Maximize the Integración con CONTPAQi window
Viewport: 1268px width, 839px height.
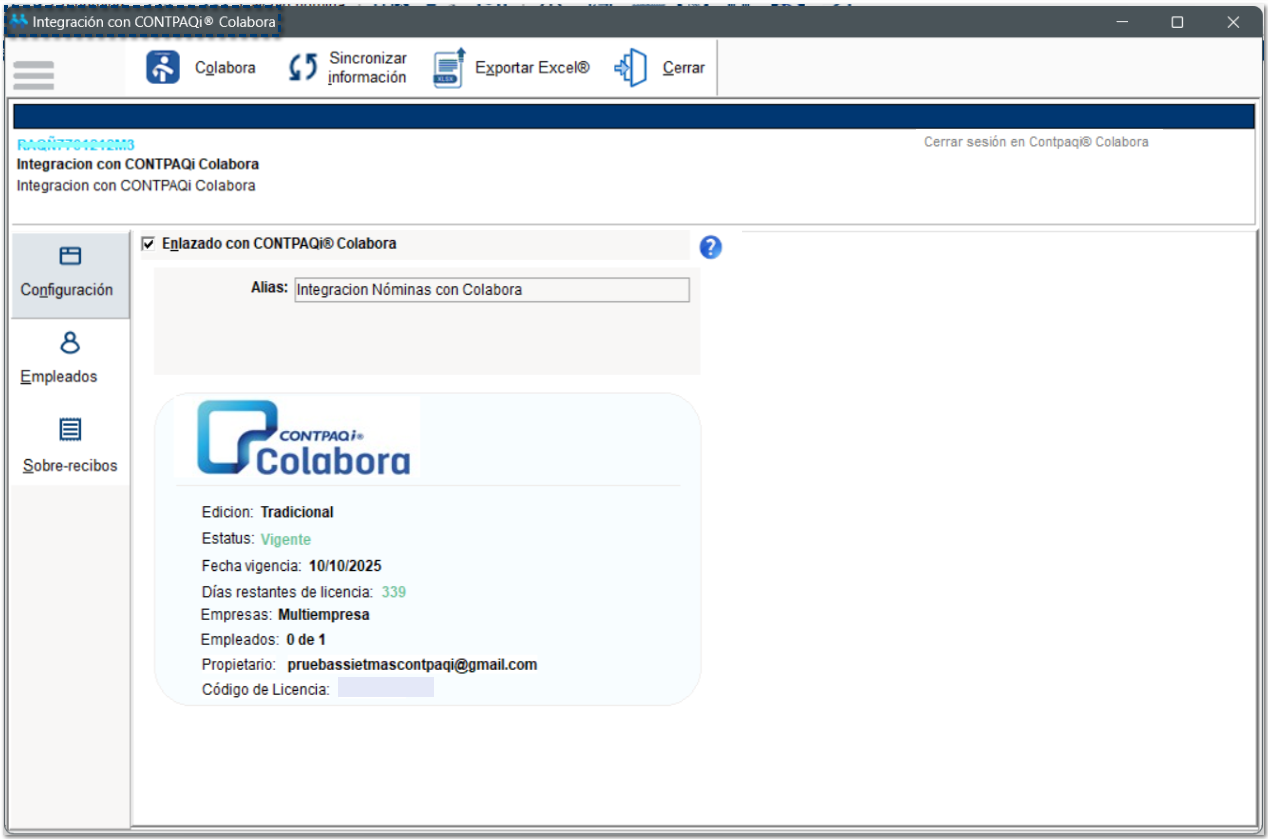[1177, 22]
